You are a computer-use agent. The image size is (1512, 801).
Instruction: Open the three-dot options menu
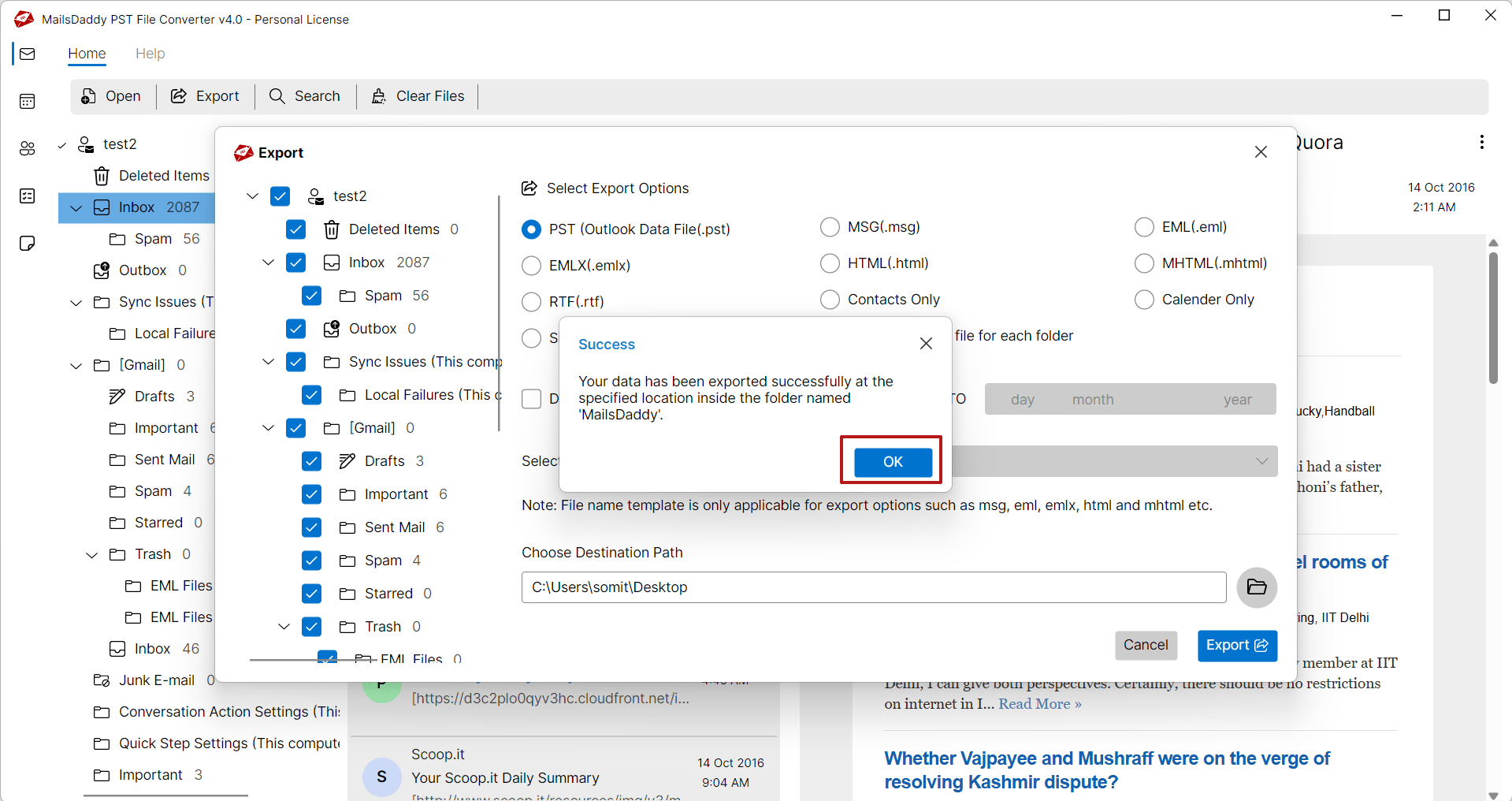coord(1481,142)
